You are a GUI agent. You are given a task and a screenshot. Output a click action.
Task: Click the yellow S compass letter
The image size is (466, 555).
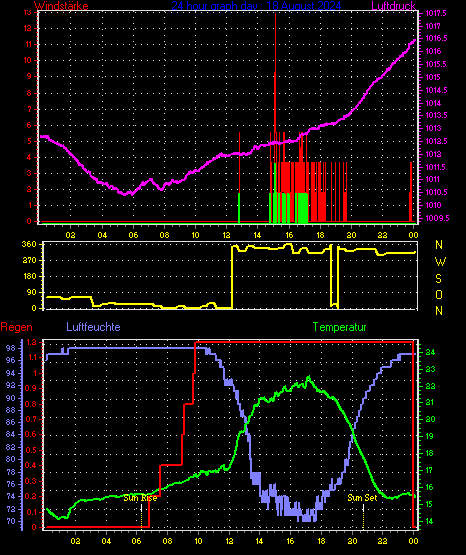click(x=438, y=279)
